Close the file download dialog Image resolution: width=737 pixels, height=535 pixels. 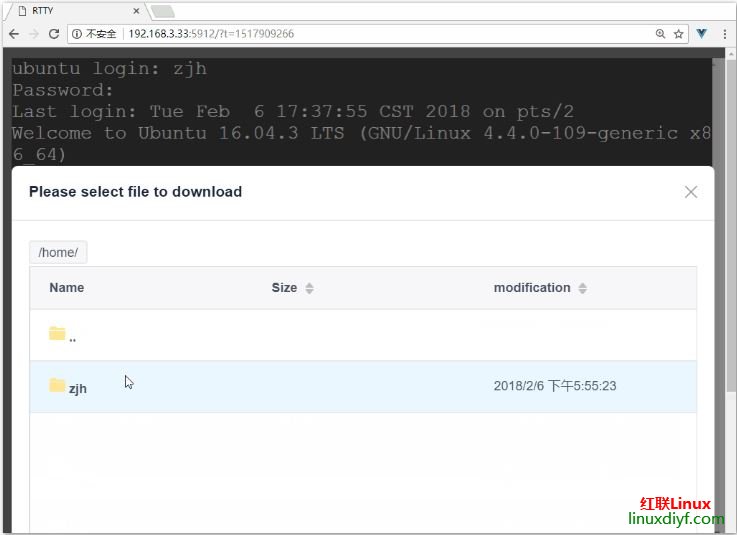point(691,192)
